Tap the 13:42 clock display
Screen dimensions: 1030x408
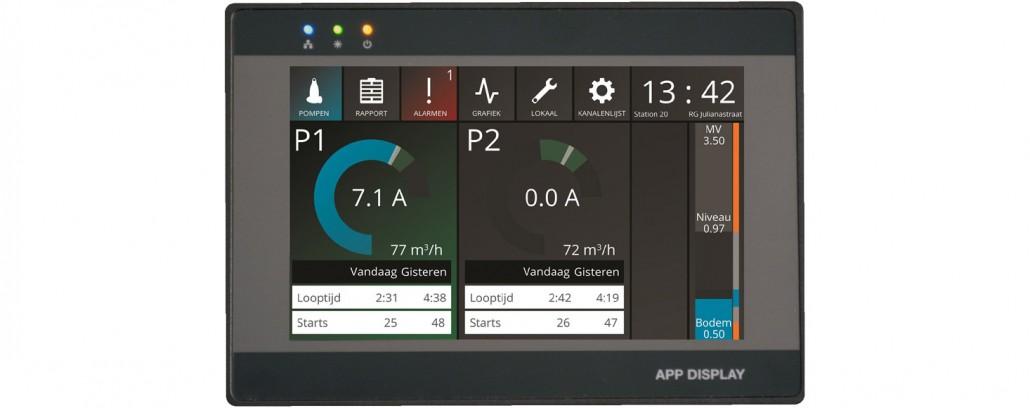(688, 92)
